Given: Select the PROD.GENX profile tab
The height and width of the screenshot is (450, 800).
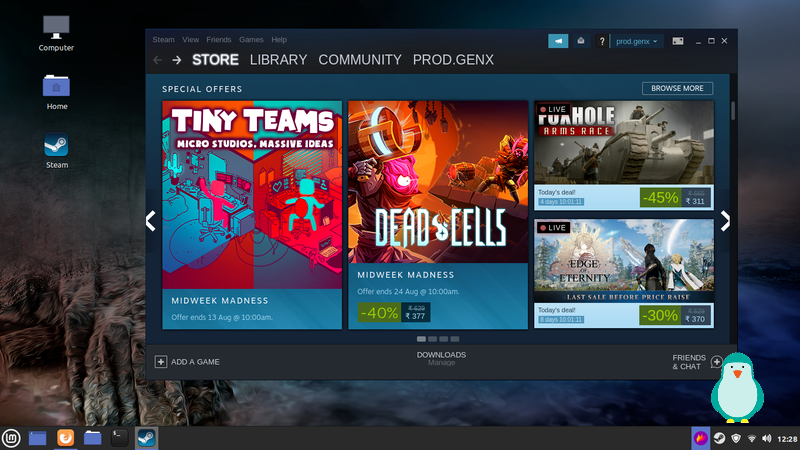Looking at the screenshot, I should pos(453,60).
